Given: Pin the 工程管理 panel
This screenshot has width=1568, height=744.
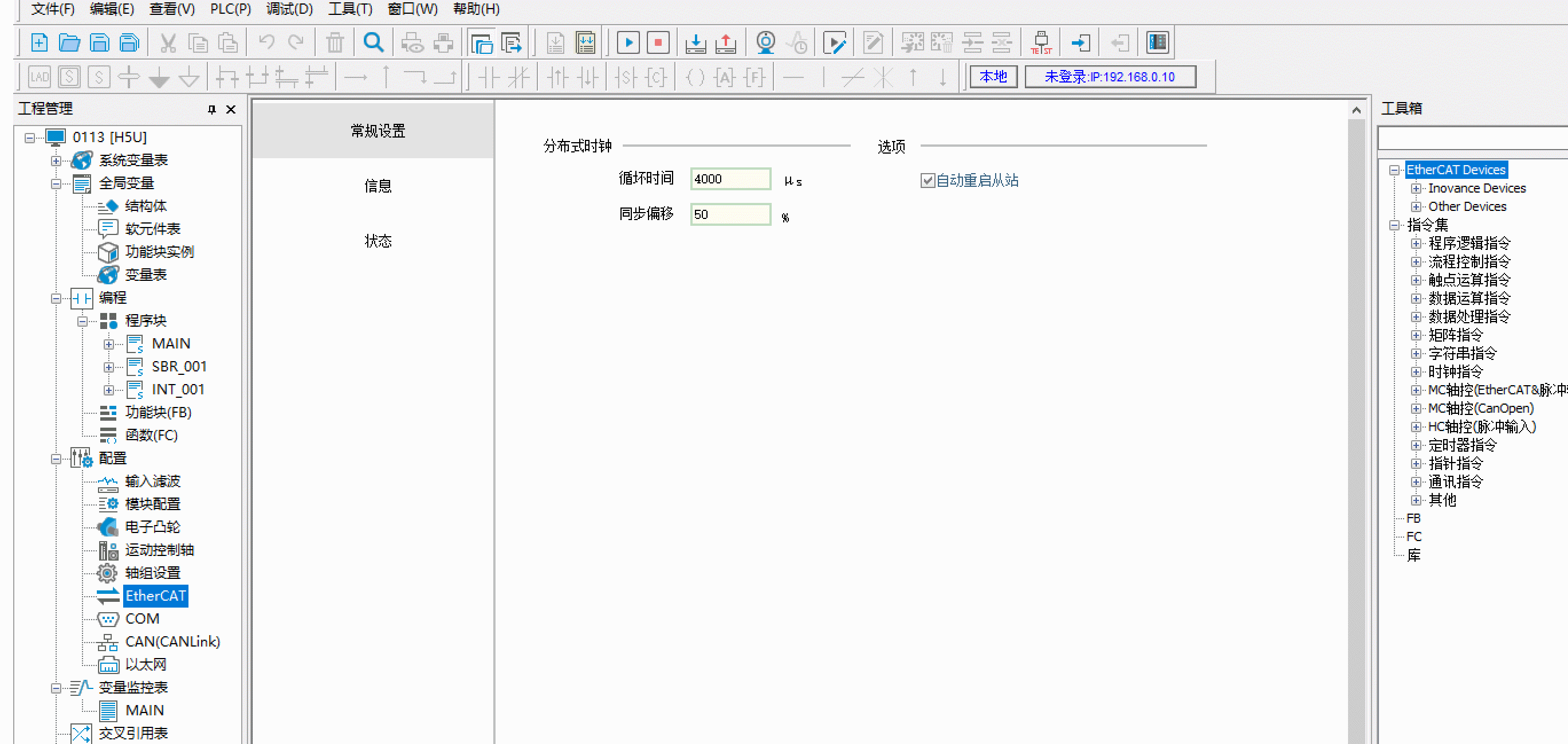Looking at the screenshot, I should [x=212, y=109].
